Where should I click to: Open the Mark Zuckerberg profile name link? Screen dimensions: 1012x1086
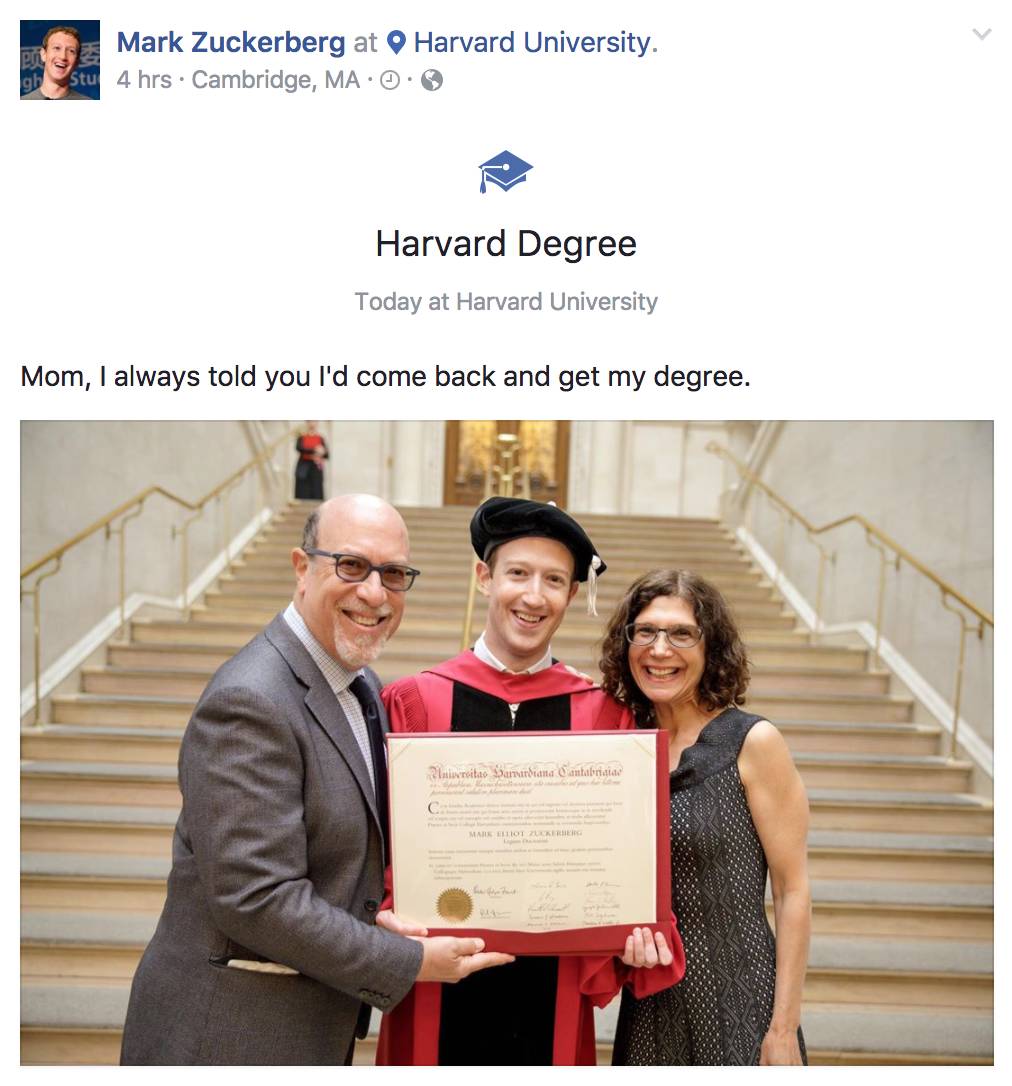231,42
